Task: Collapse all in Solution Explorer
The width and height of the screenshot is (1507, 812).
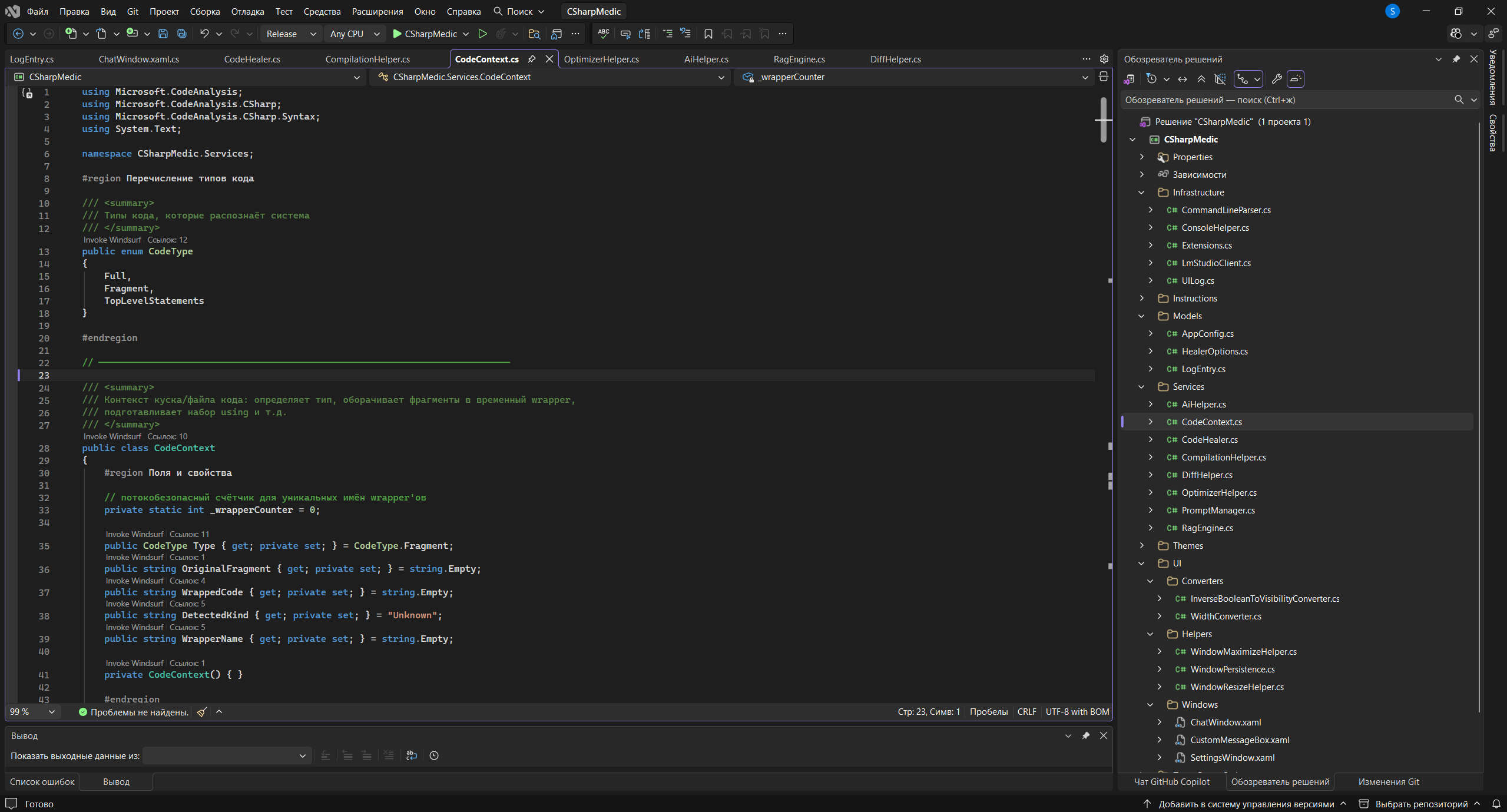Action: [1201, 79]
